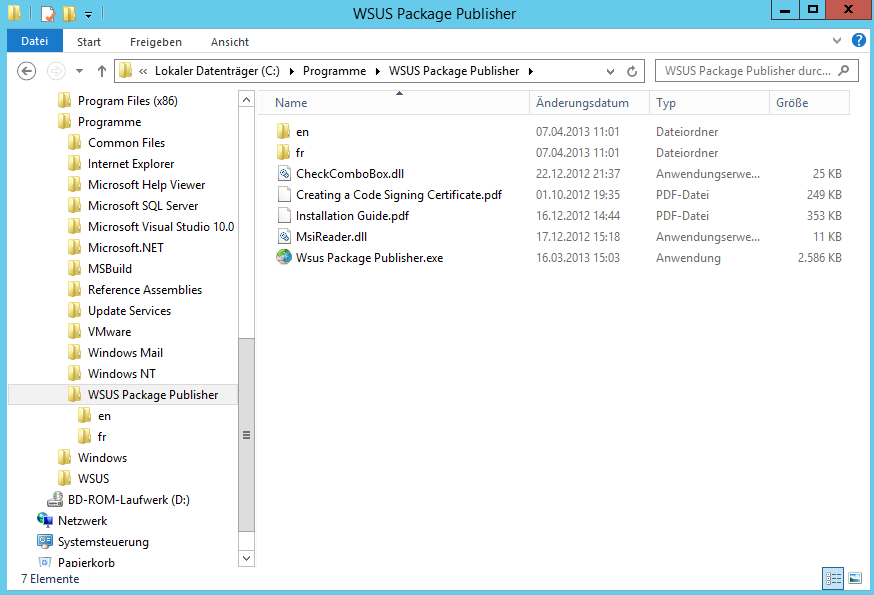The image size is (874, 595).
Task: Select Windows Mail folder in tree
Action: point(125,353)
